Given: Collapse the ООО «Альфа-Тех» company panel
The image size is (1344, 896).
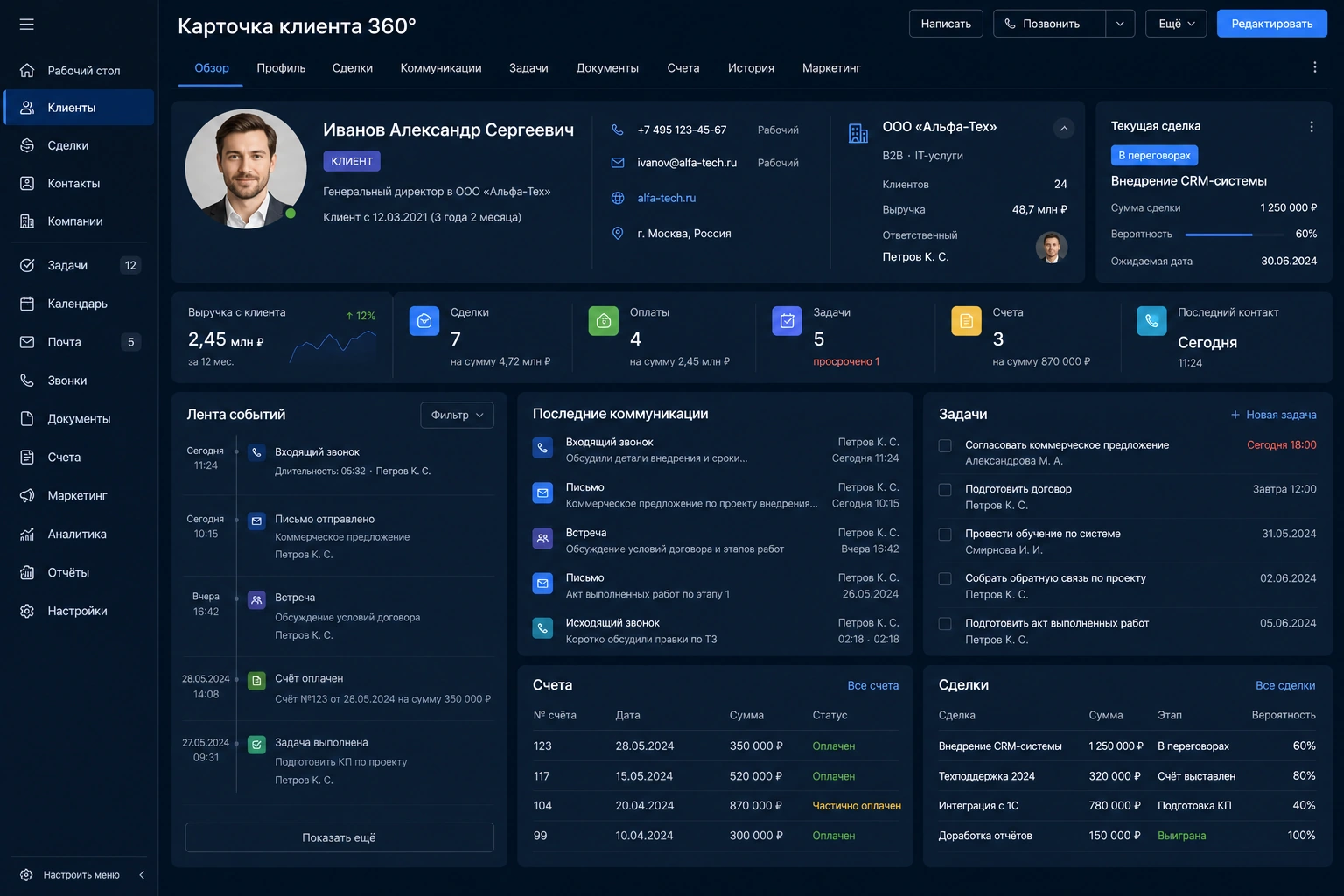Looking at the screenshot, I should (1064, 129).
